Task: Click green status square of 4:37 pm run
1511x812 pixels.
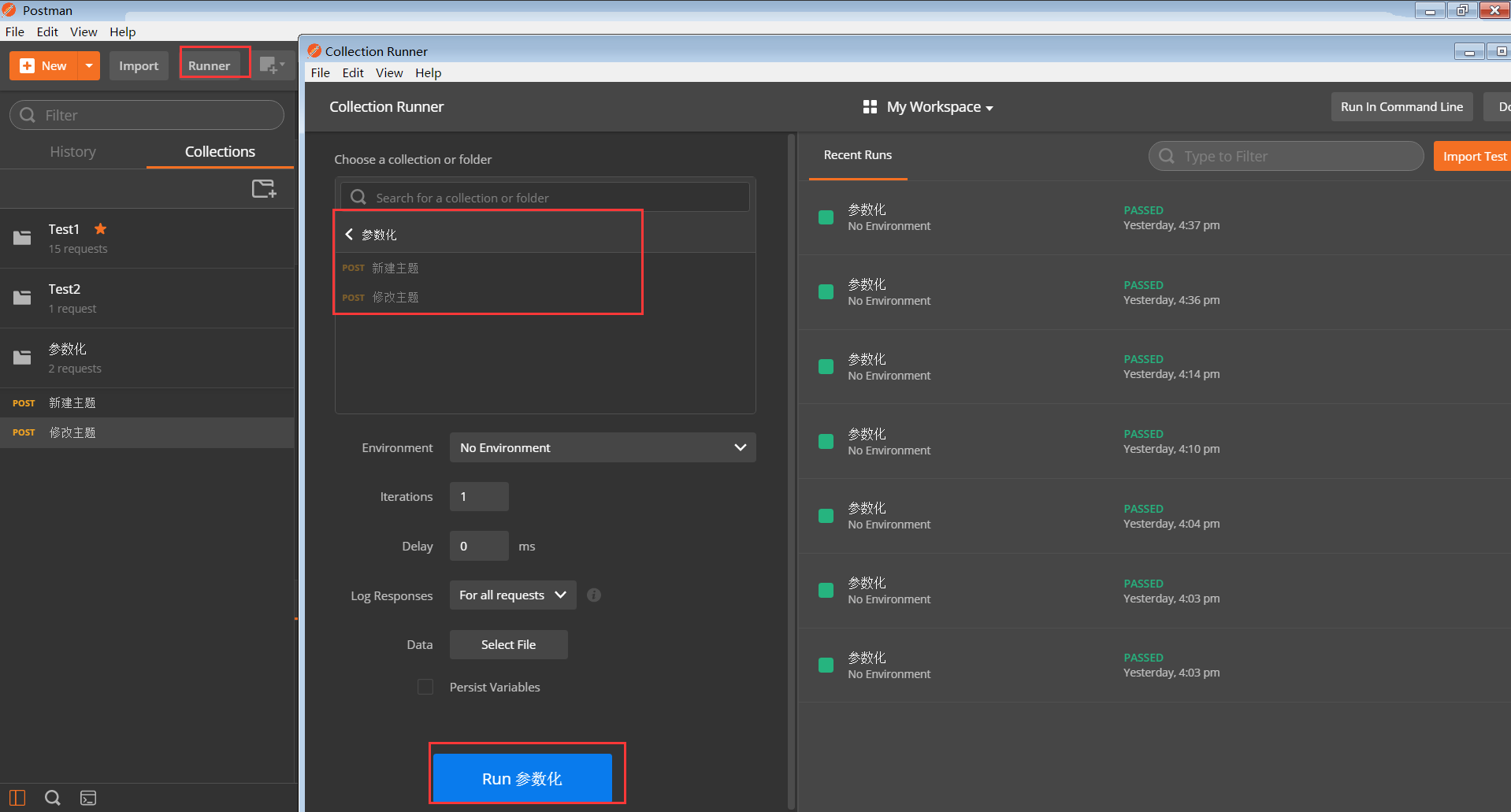Action: (x=826, y=217)
